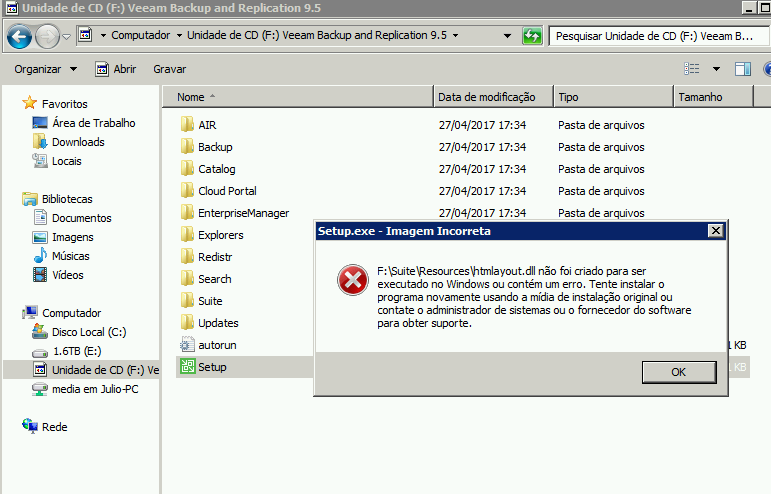Select the Search folder icon
The image size is (771, 494).
[x=187, y=279]
